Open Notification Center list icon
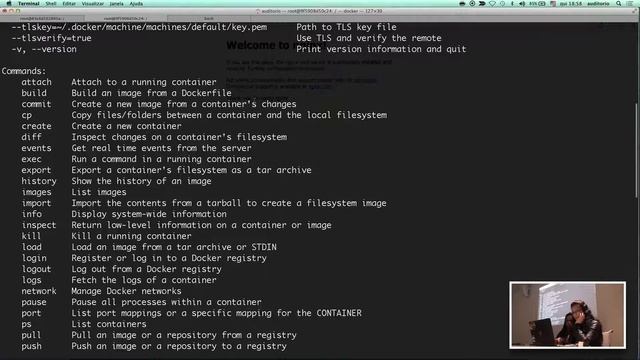This screenshot has height=360, width=640. pyautogui.click(x=630, y=4)
